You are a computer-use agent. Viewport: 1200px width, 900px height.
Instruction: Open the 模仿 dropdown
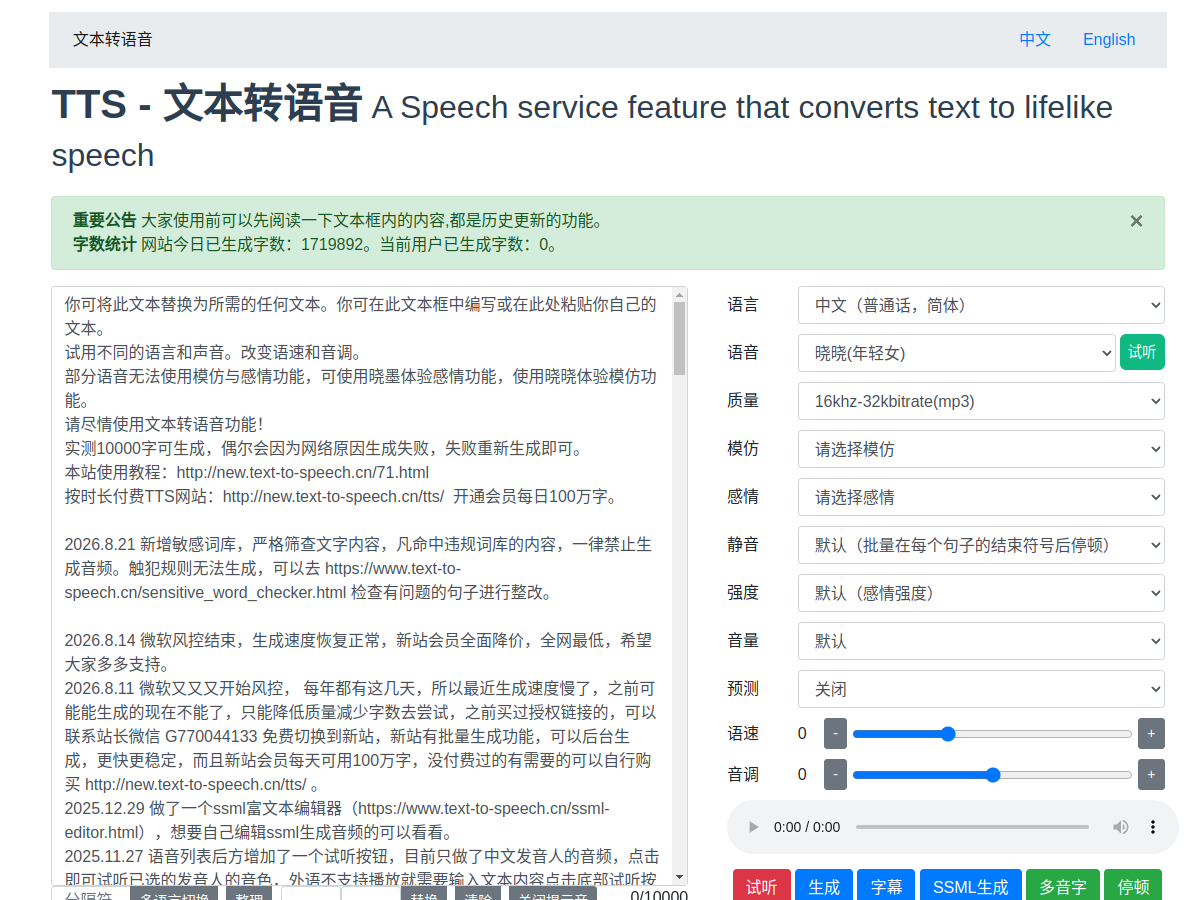[x=981, y=449]
